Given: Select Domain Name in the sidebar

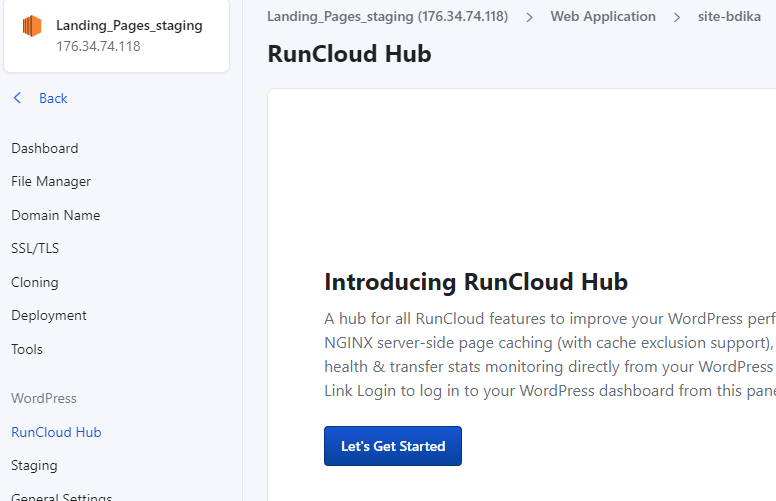Looking at the screenshot, I should pos(55,215).
